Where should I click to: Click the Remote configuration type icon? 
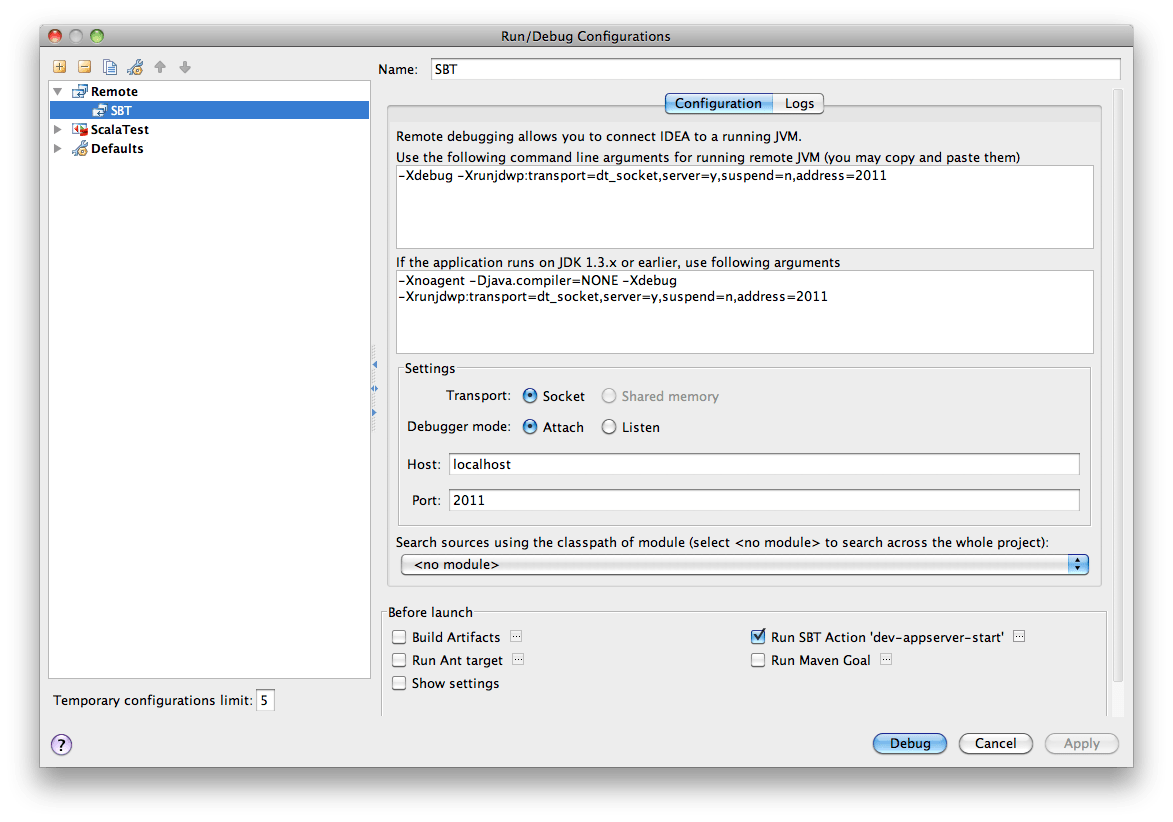(79, 91)
